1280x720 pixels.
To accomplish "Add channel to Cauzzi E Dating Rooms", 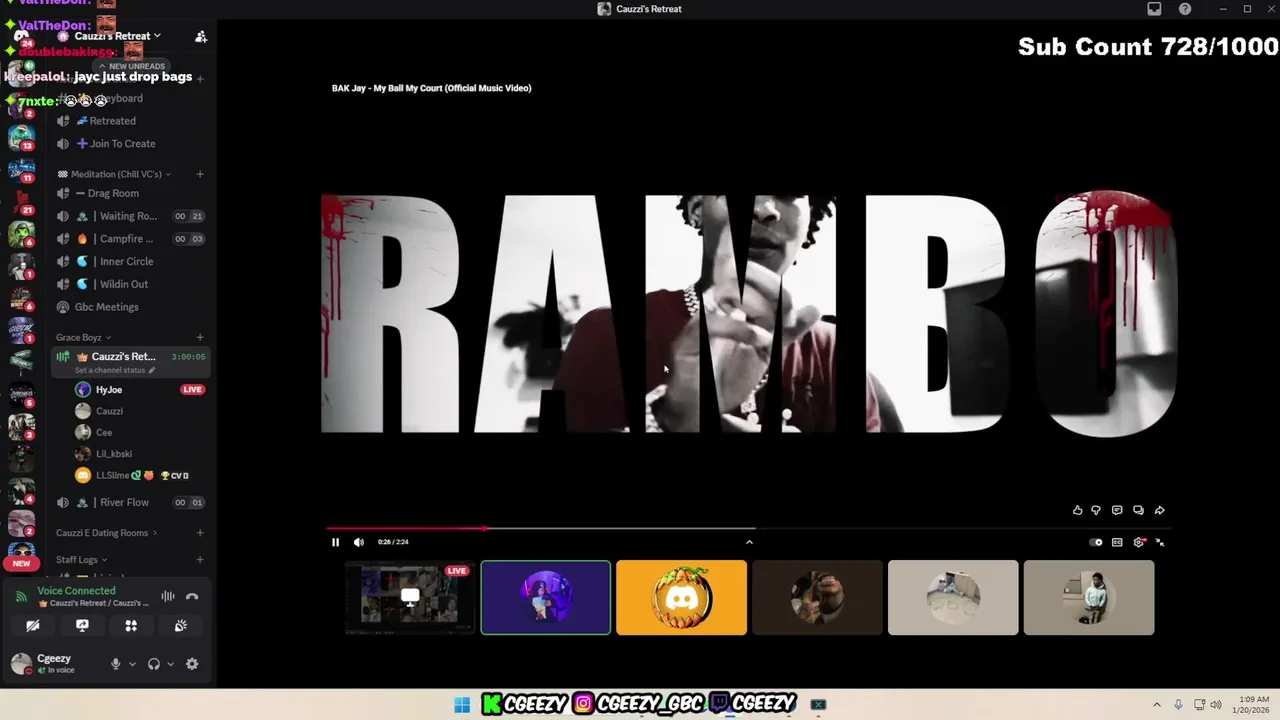I will pyautogui.click(x=200, y=533).
